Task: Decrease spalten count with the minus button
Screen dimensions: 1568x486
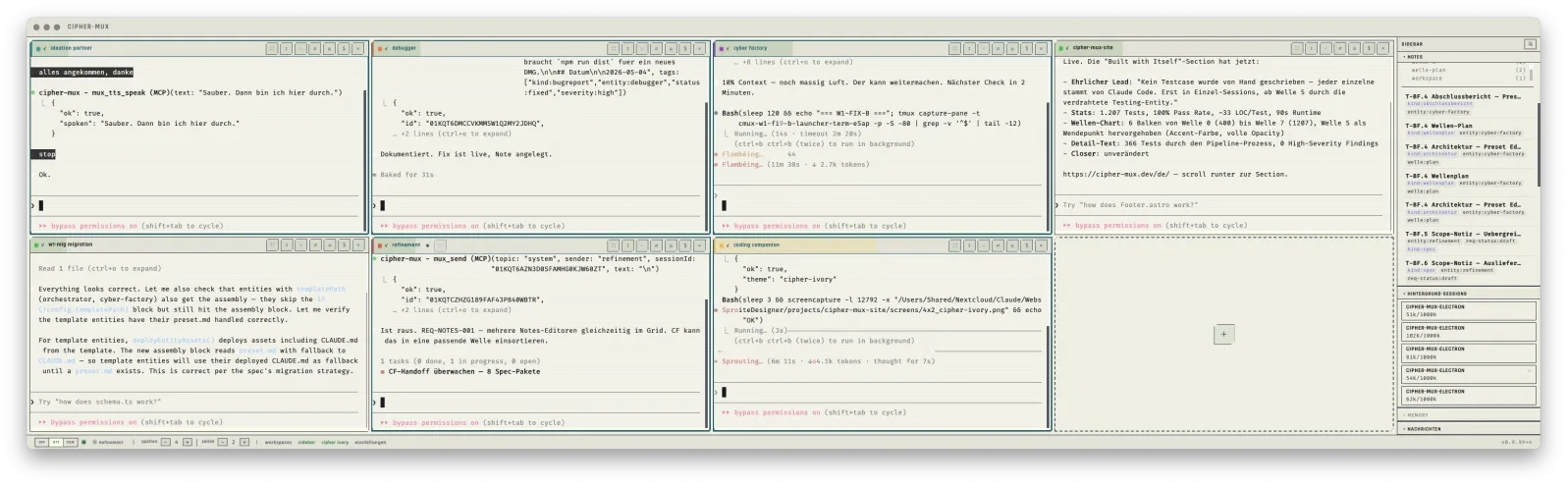Action: (x=165, y=442)
